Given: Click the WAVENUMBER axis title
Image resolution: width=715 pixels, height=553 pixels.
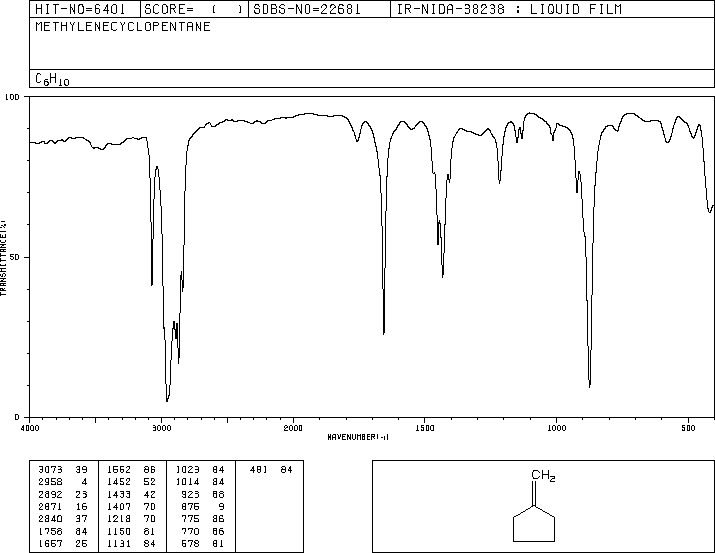Looking at the screenshot, I should [x=358, y=437].
